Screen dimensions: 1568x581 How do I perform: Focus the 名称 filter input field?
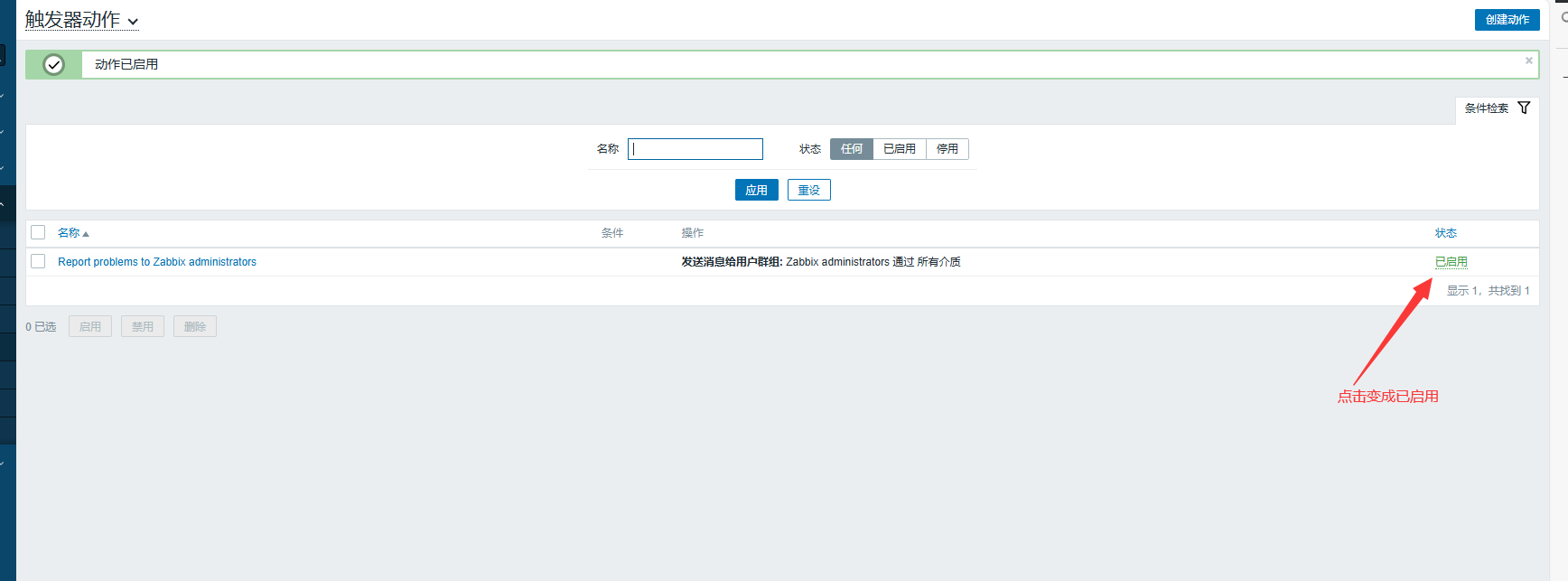(695, 149)
